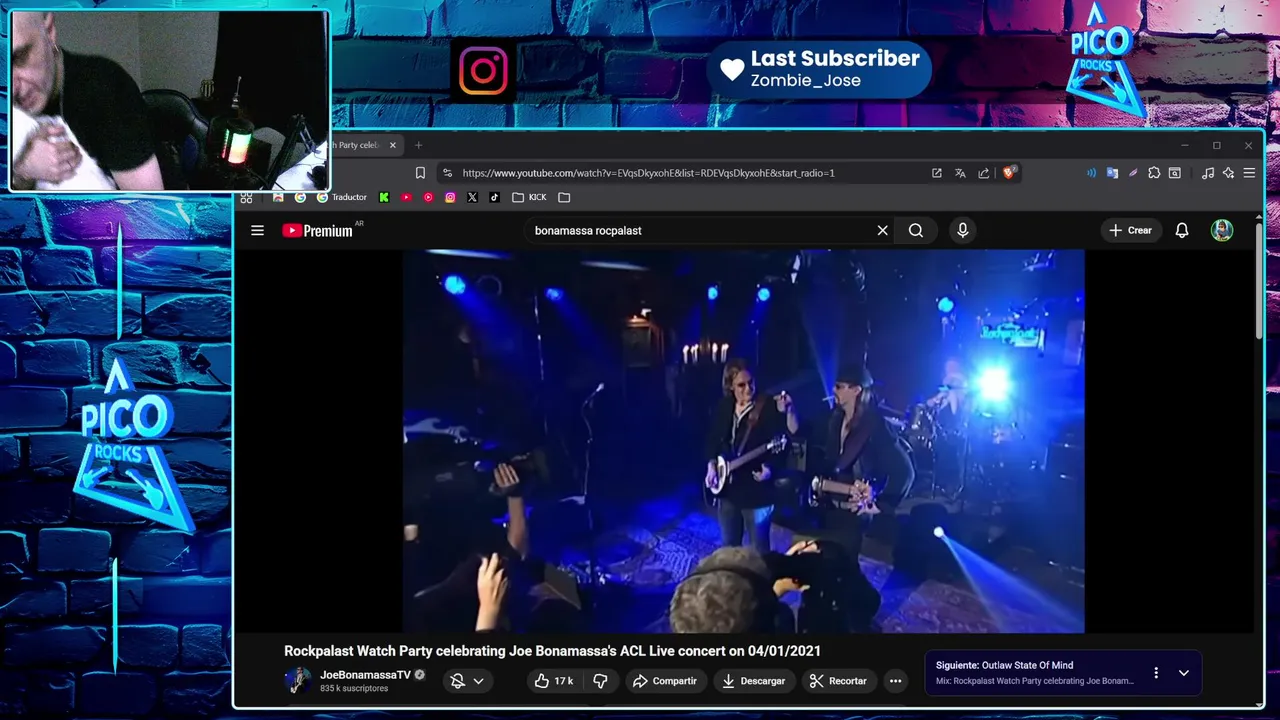Open the X bookmark in the bookmarks bar
Viewport: 1280px width, 720px height.
pyautogui.click(x=472, y=197)
